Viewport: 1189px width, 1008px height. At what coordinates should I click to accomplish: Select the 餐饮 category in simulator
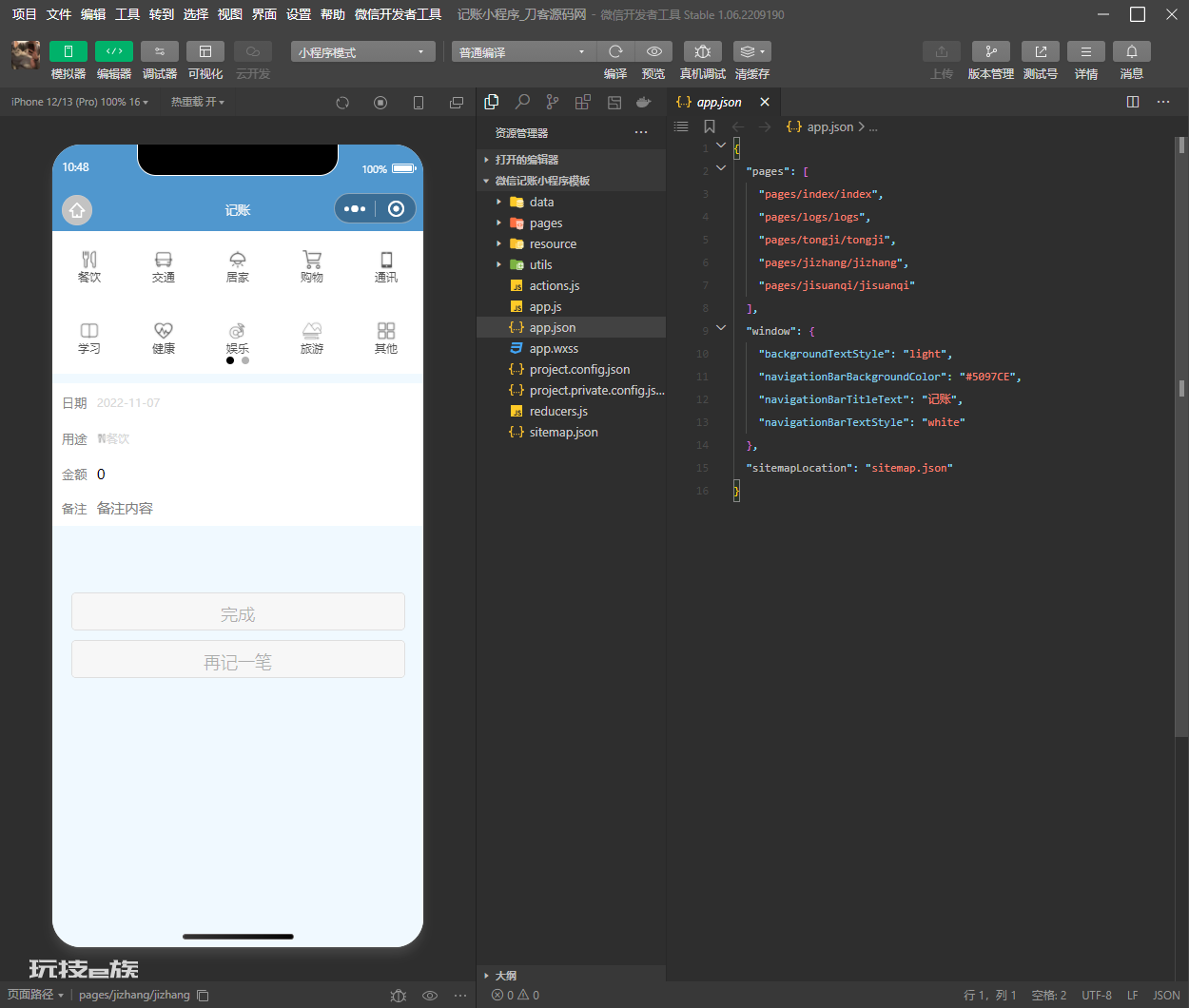pyautogui.click(x=89, y=266)
